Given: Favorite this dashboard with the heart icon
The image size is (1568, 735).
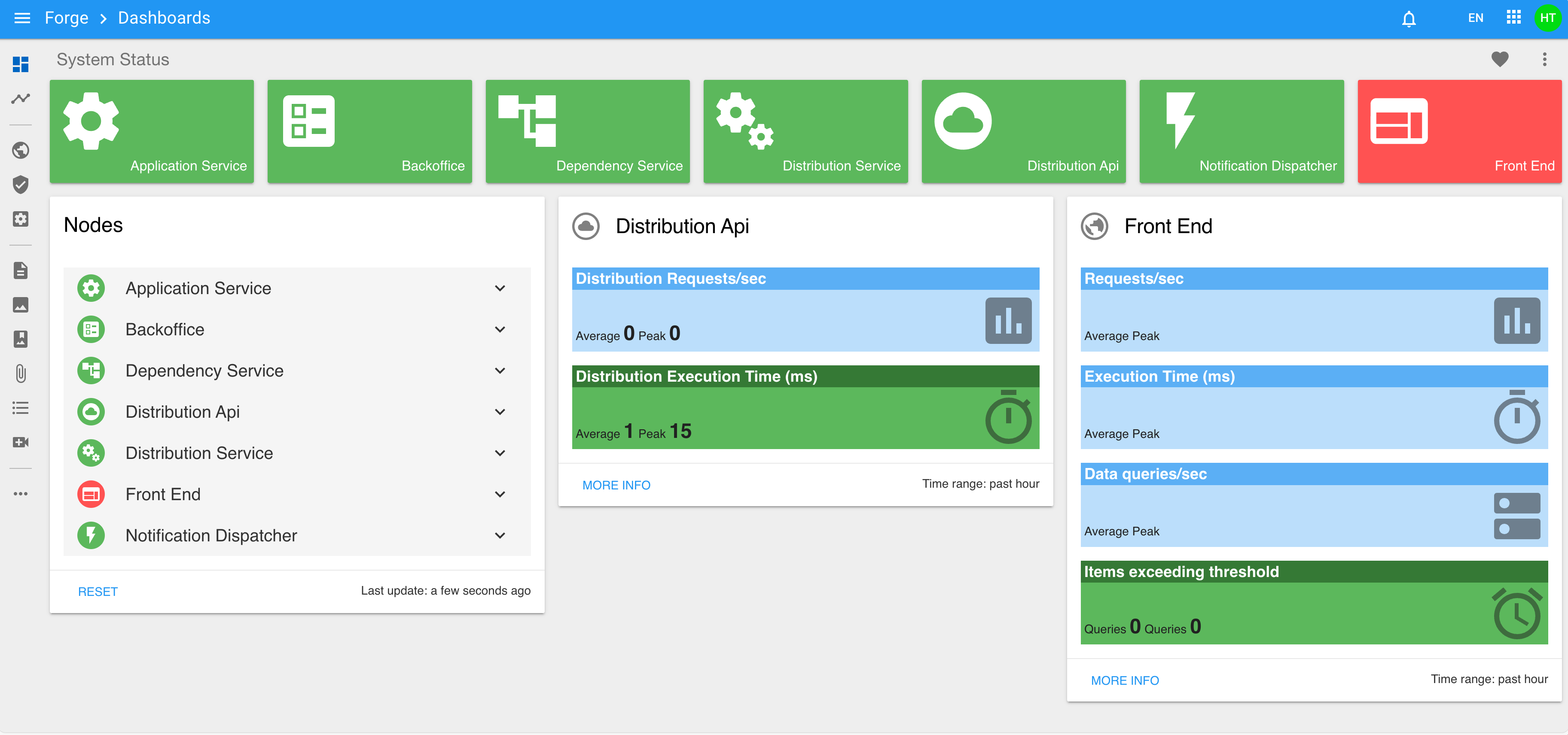Looking at the screenshot, I should [1500, 59].
